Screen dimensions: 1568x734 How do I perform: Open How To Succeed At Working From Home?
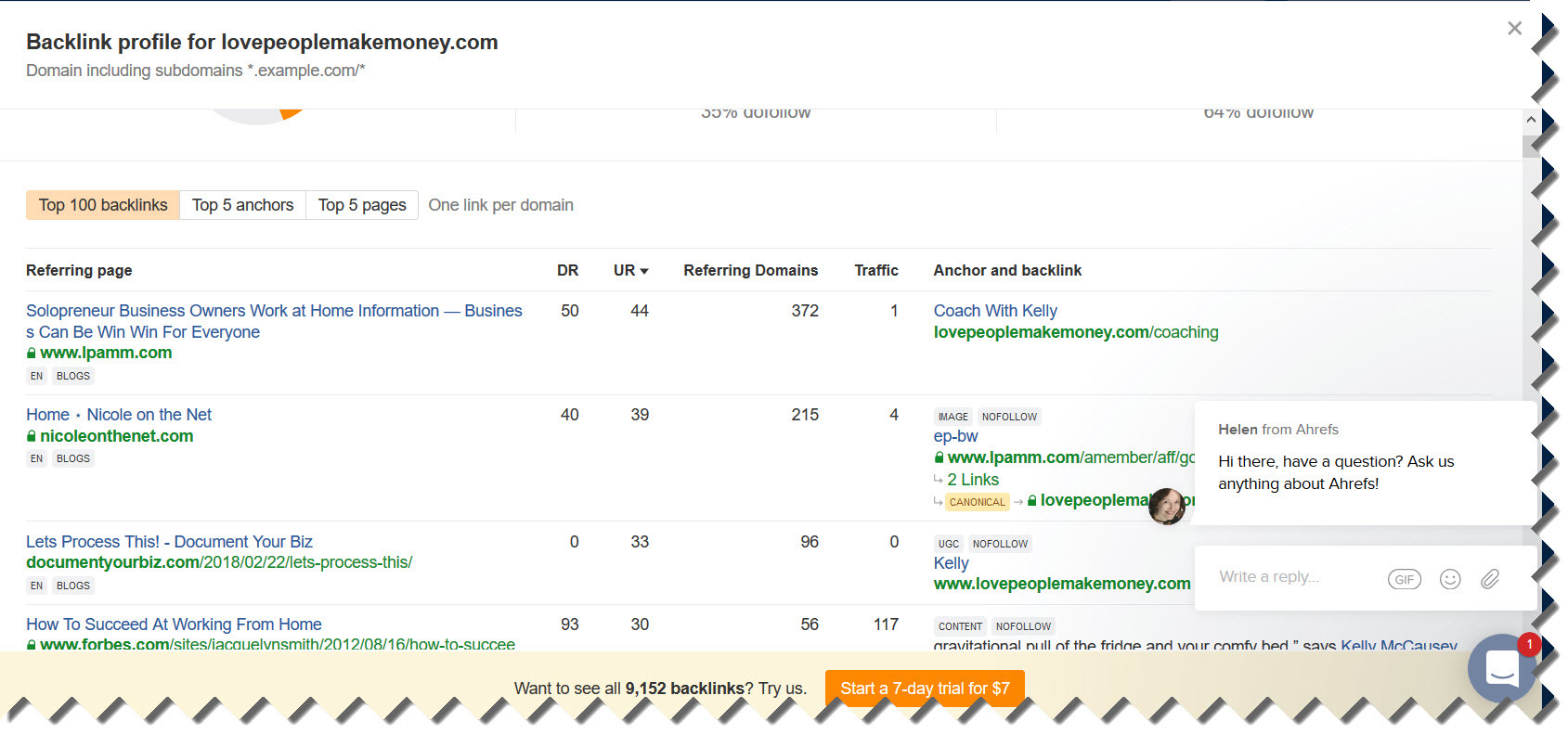click(x=174, y=625)
